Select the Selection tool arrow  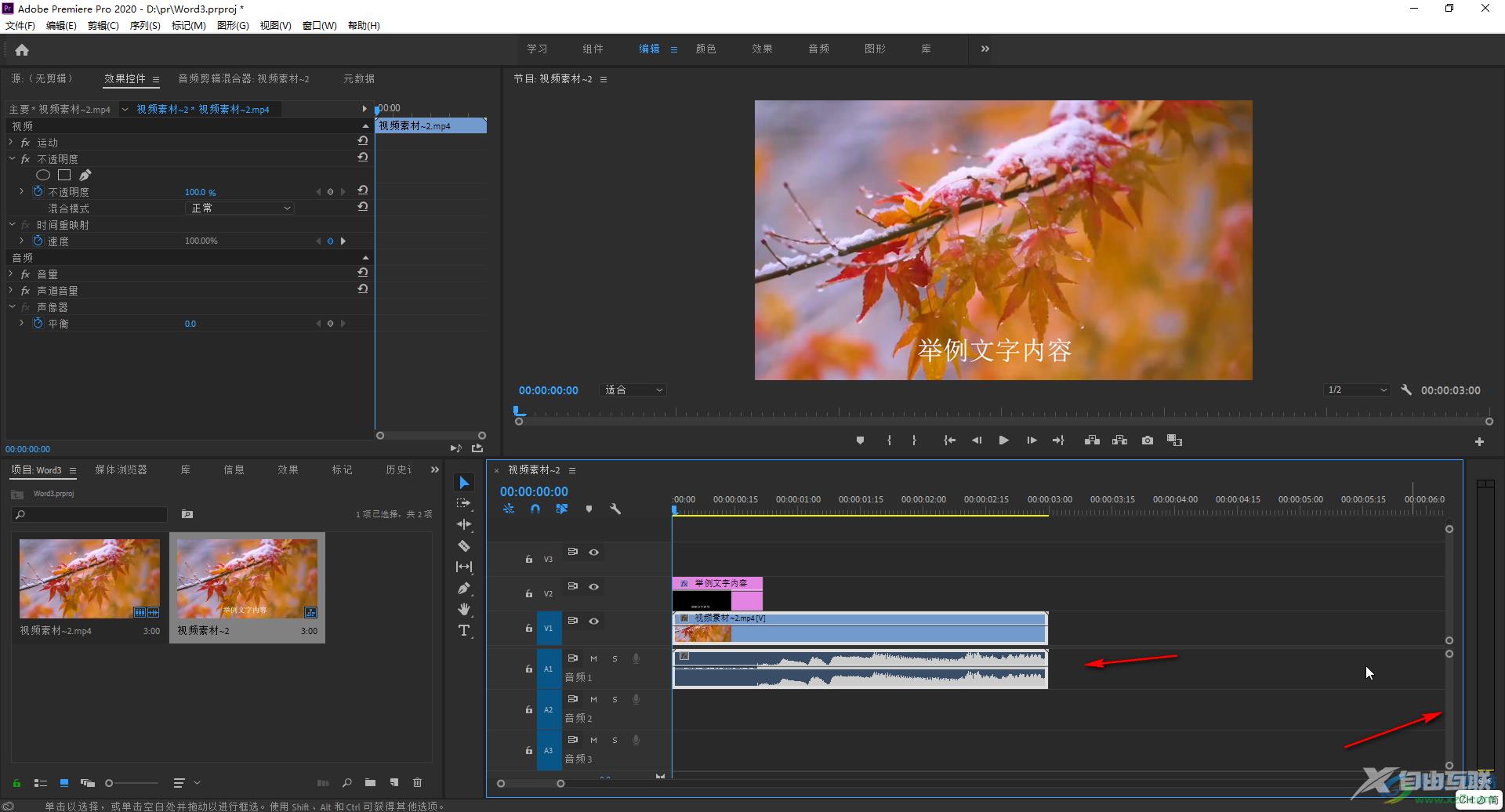464,482
